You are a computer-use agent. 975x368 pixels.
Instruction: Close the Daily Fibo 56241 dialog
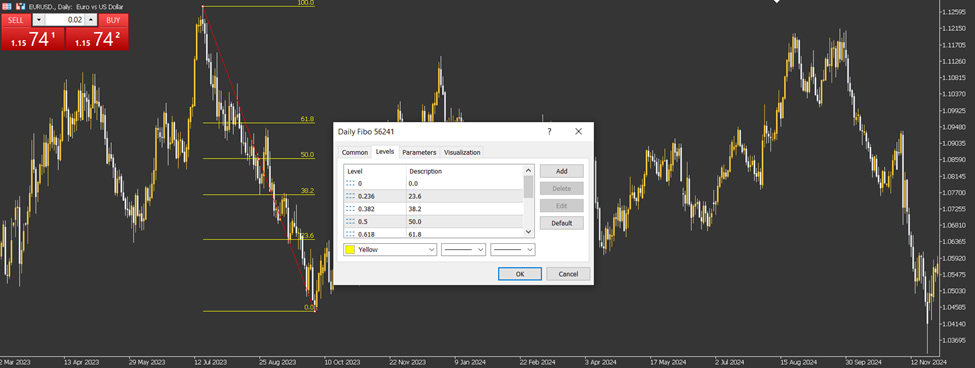[x=578, y=132]
